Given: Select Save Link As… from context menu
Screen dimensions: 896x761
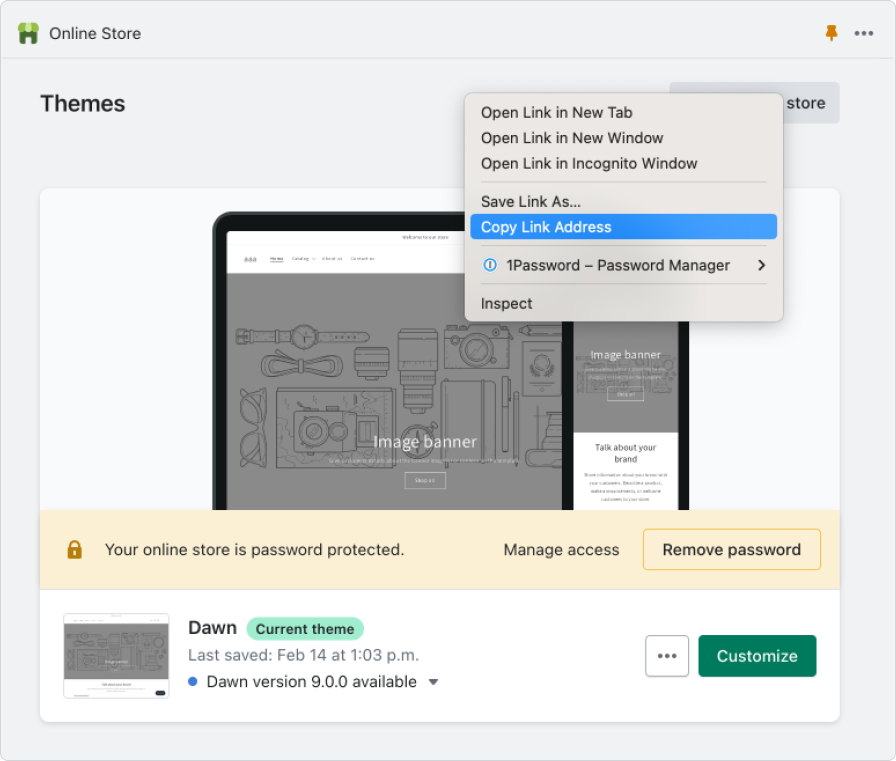Looking at the screenshot, I should point(623,202).
